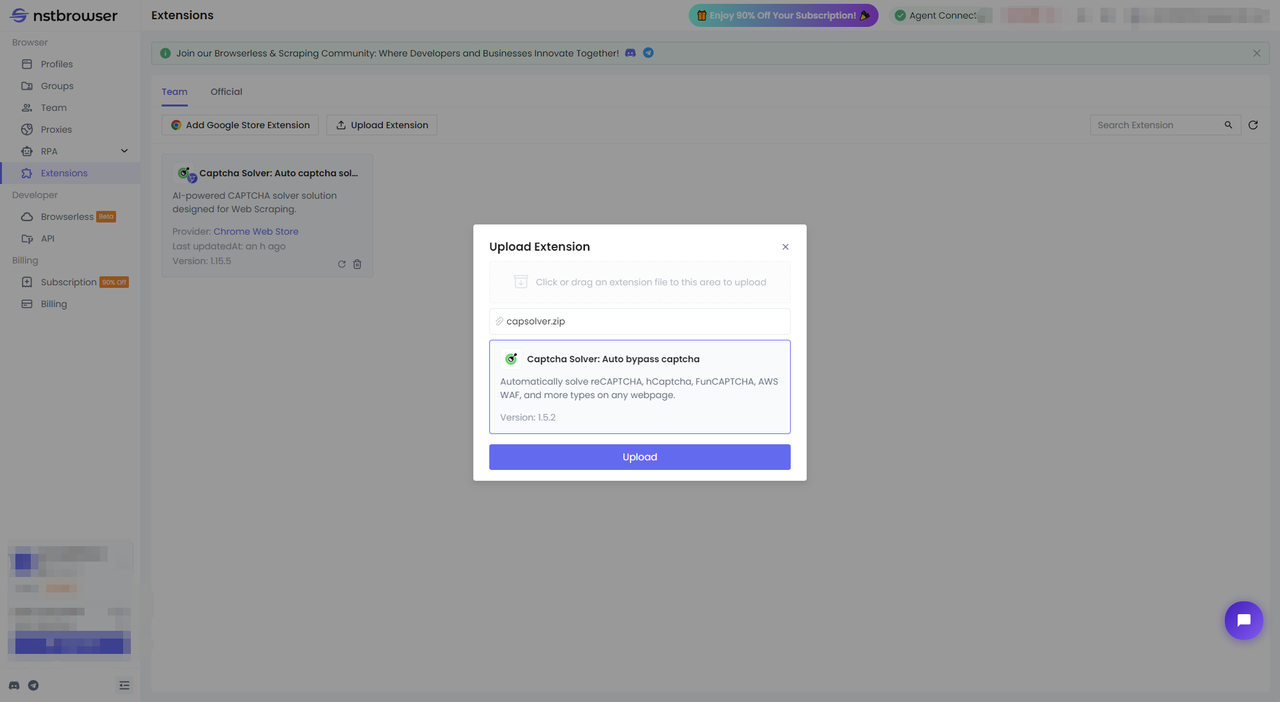Image resolution: width=1280 pixels, height=702 pixels.
Task: Click the Captcha Solver icon in dialog
Action: click(511, 359)
